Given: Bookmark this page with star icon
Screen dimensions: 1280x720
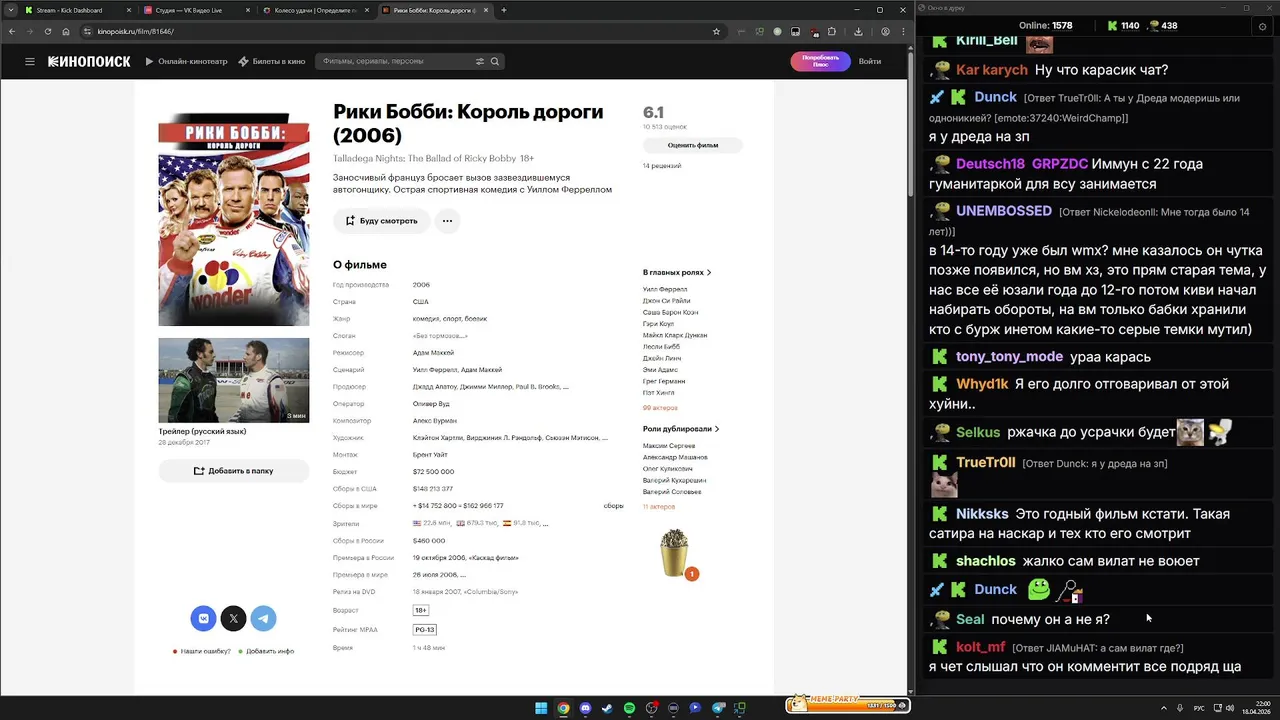Looking at the screenshot, I should tap(716, 31).
